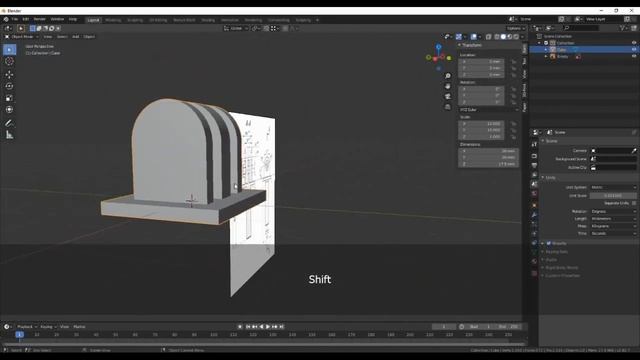
Task: Open the File menu
Action: (15, 19)
